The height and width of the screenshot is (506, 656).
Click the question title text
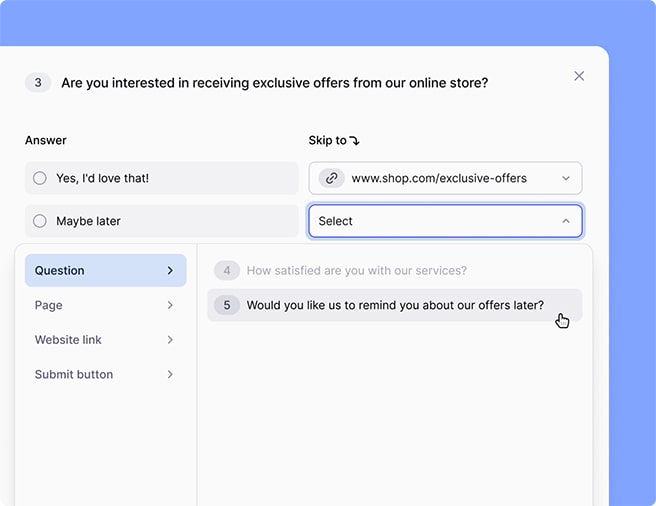coord(274,83)
